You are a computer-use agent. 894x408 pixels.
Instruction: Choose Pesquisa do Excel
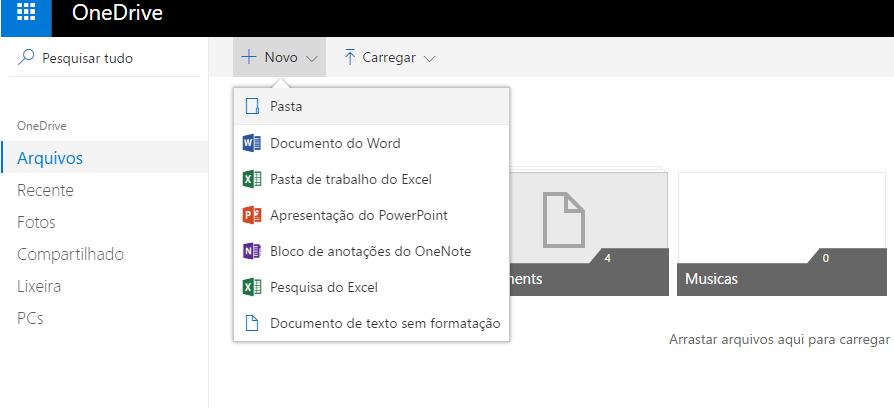point(371,288)
